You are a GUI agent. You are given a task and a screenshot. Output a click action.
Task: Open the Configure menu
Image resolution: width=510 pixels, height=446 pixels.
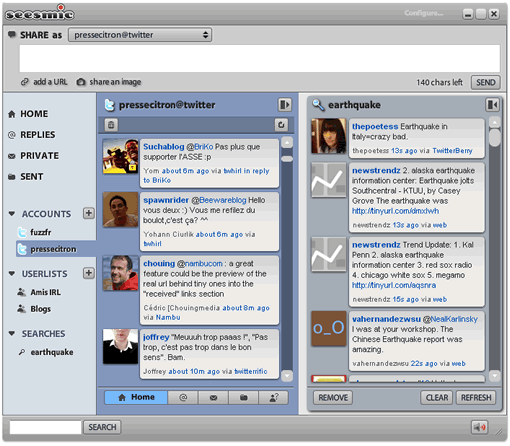tap(424, 13)
